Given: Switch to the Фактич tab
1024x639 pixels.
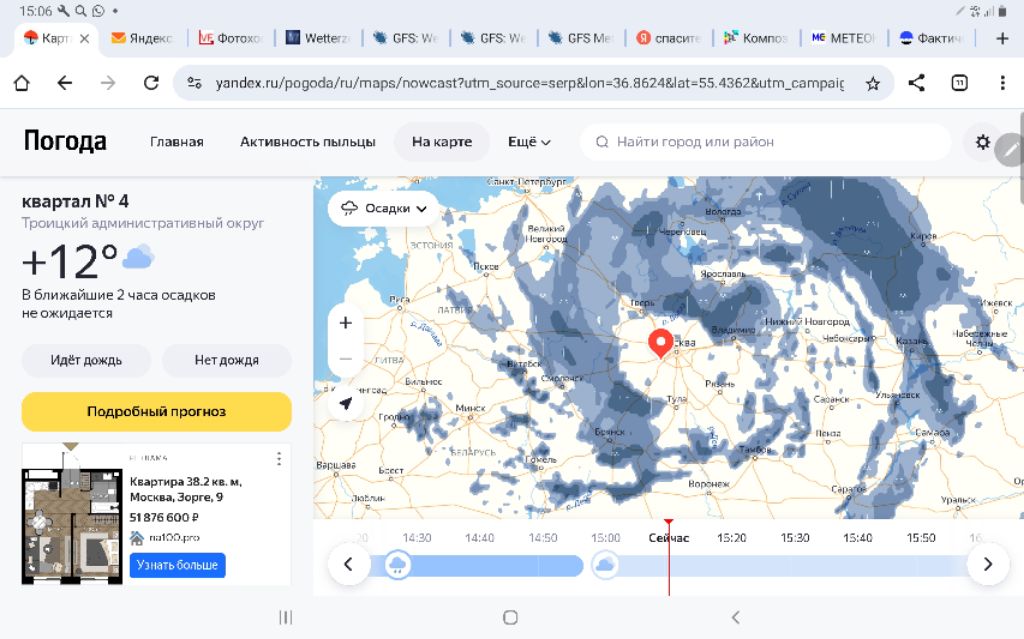Looking at the screenshot, I should click(x=930, y=39).
